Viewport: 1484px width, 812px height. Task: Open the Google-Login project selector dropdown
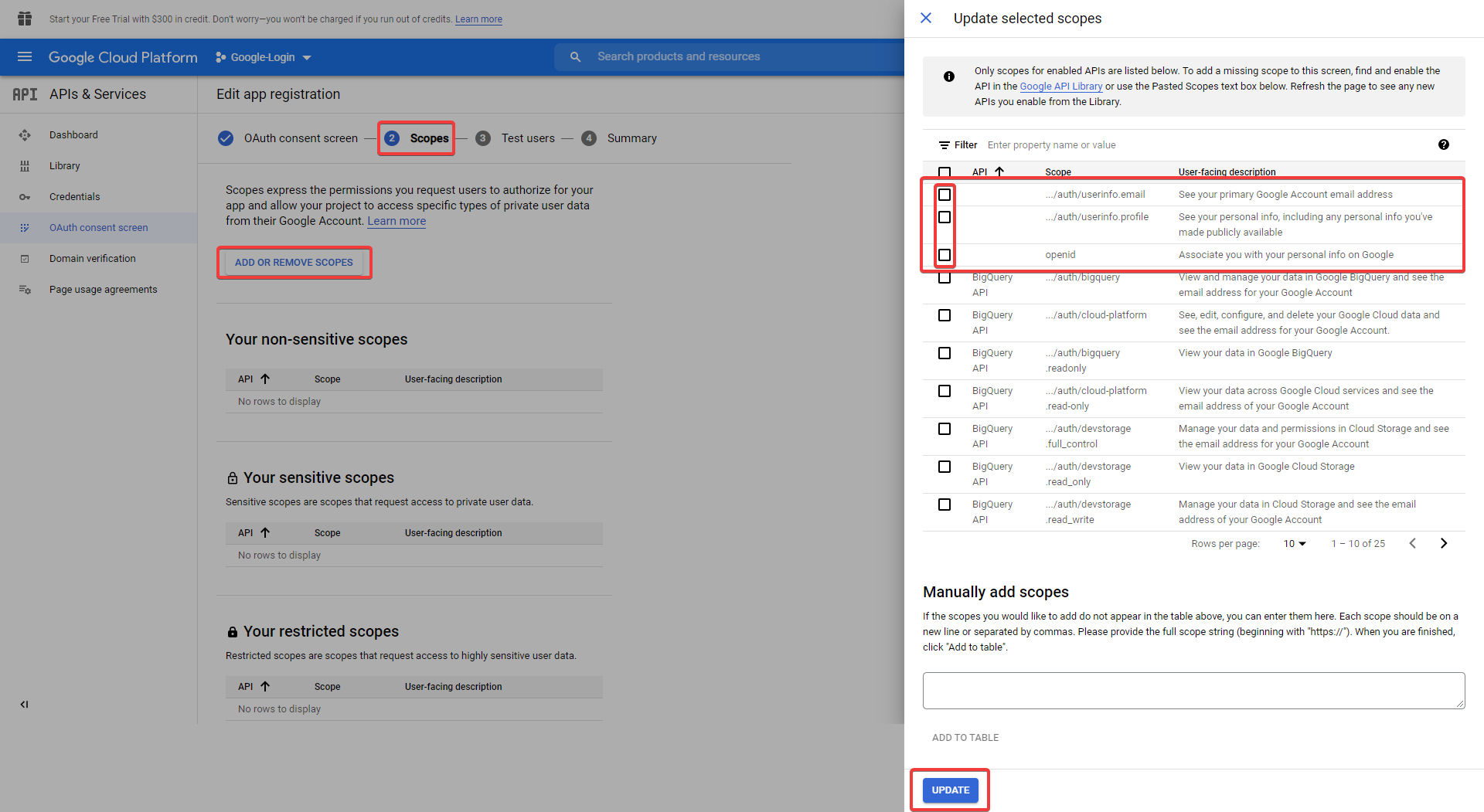[x=264, y=57]
